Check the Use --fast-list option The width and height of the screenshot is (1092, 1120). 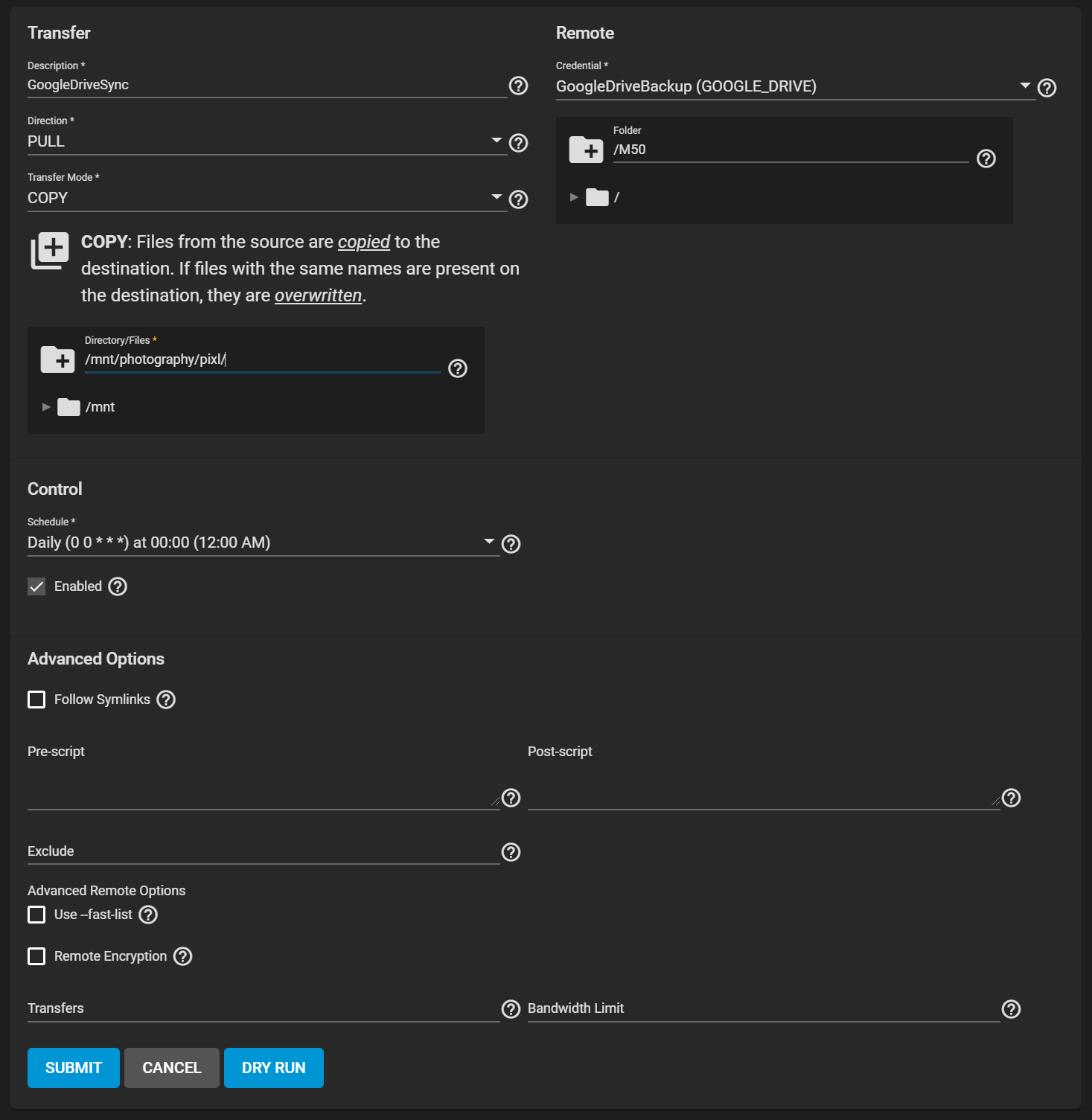pos(36,915)
